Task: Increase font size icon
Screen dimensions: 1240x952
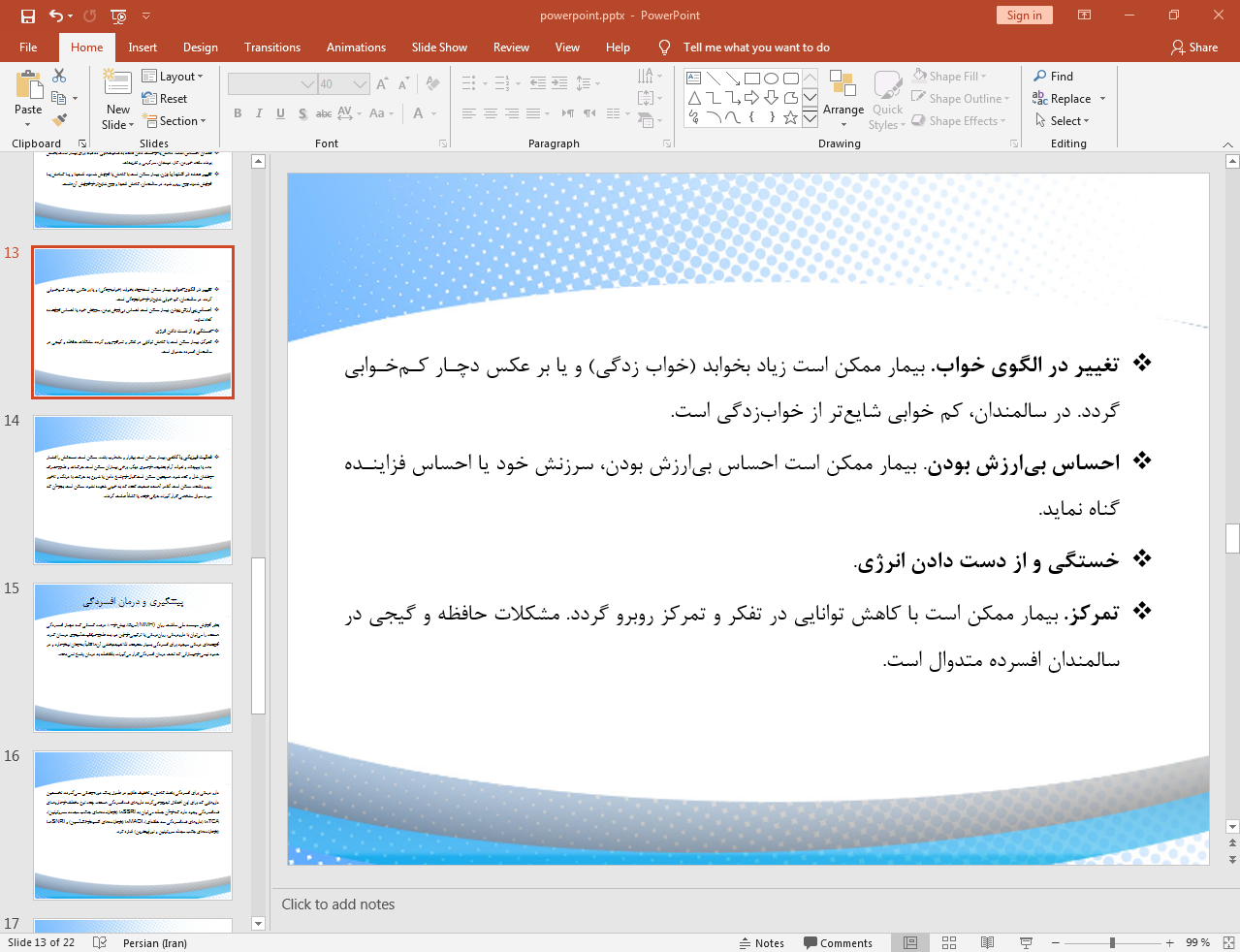Action: (x=382, y=84)
